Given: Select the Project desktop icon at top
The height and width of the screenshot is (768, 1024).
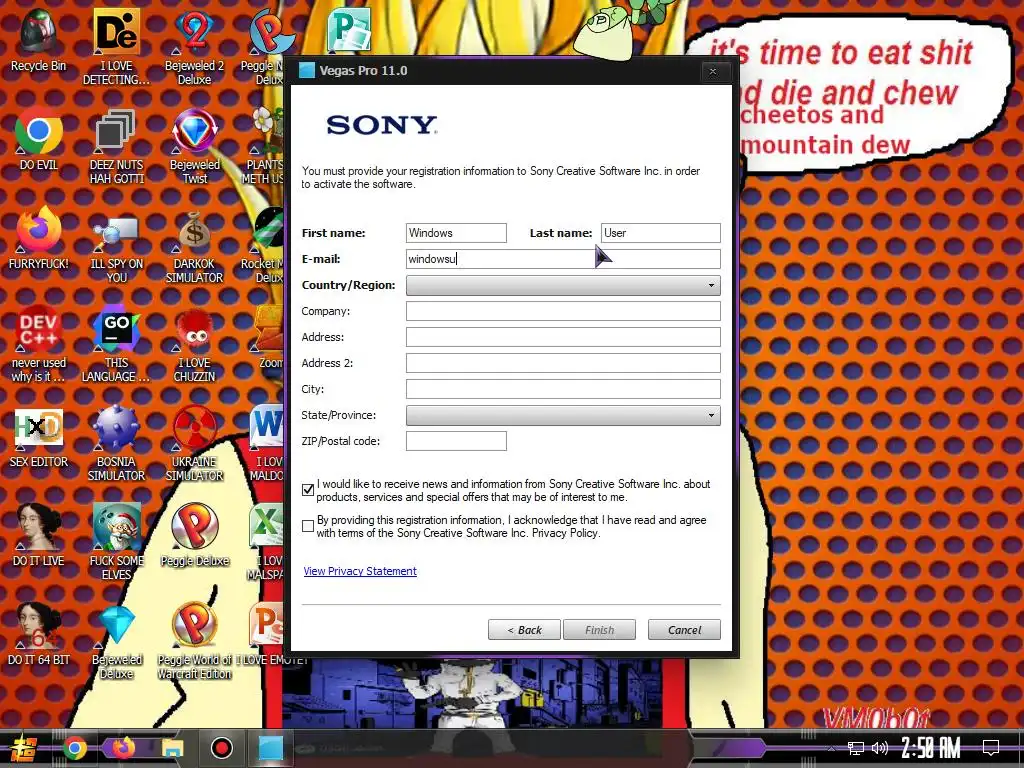Looking at the screenshot, I should tap(349, 29).
